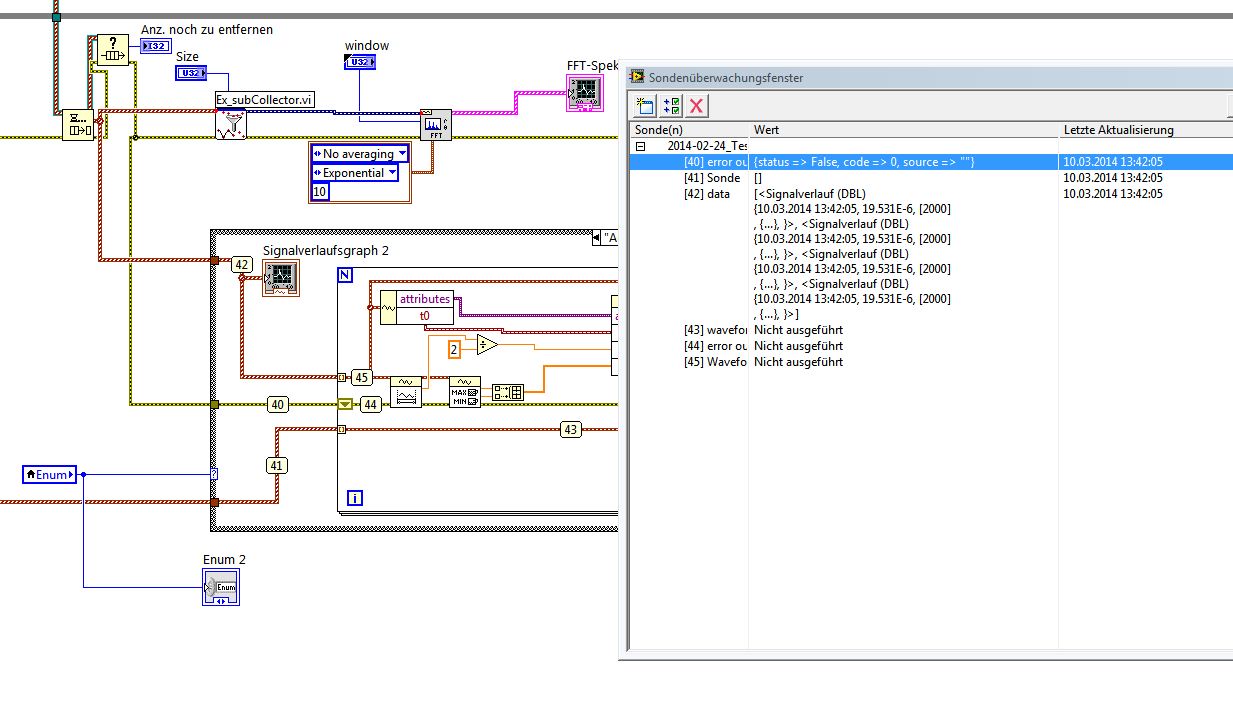
Task: Select the Ex_subCollector.vi subVI node
Action: [x=231, y=124]
